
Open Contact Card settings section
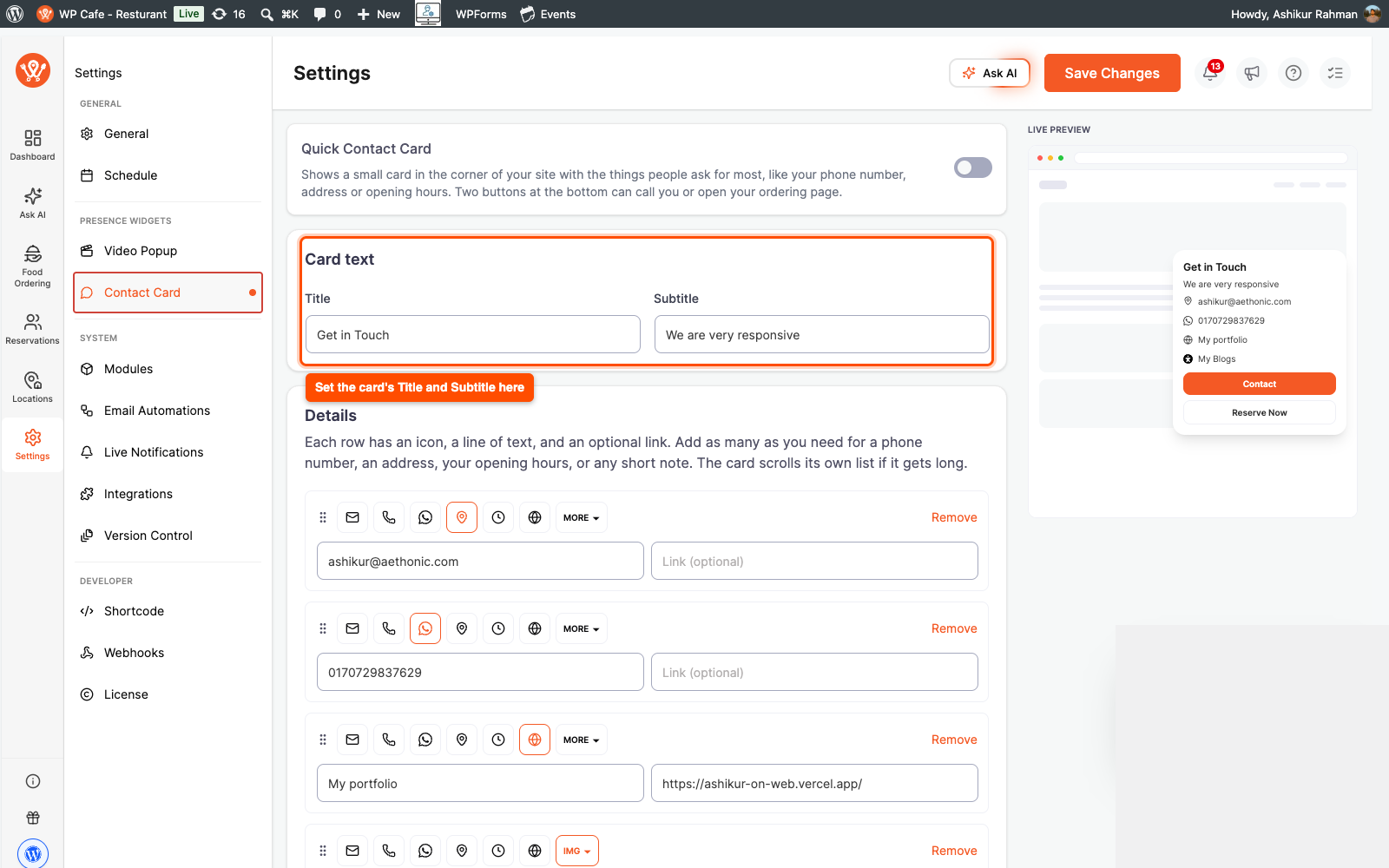[168, 293]
